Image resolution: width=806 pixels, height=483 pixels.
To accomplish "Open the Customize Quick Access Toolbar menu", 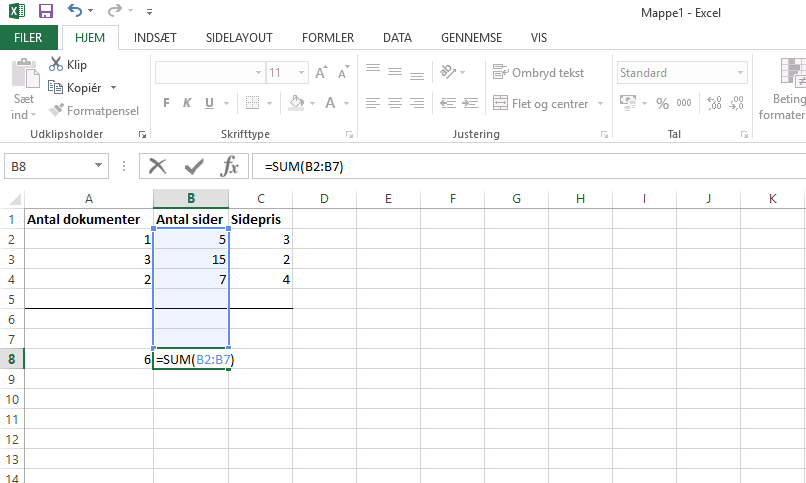I will [x=149, y=11].
